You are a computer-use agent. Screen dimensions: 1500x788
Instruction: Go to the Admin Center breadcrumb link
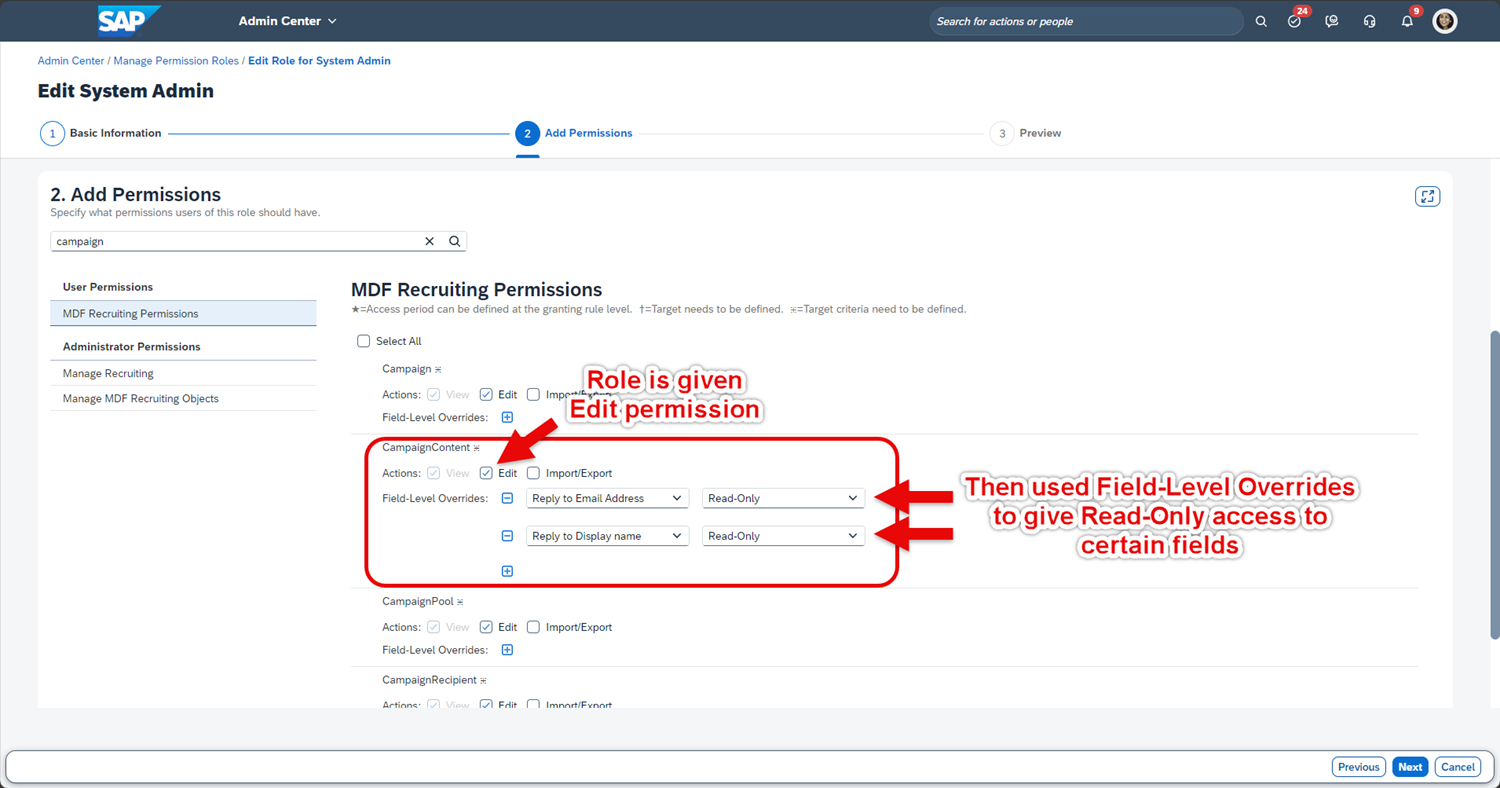click(71, 61)
